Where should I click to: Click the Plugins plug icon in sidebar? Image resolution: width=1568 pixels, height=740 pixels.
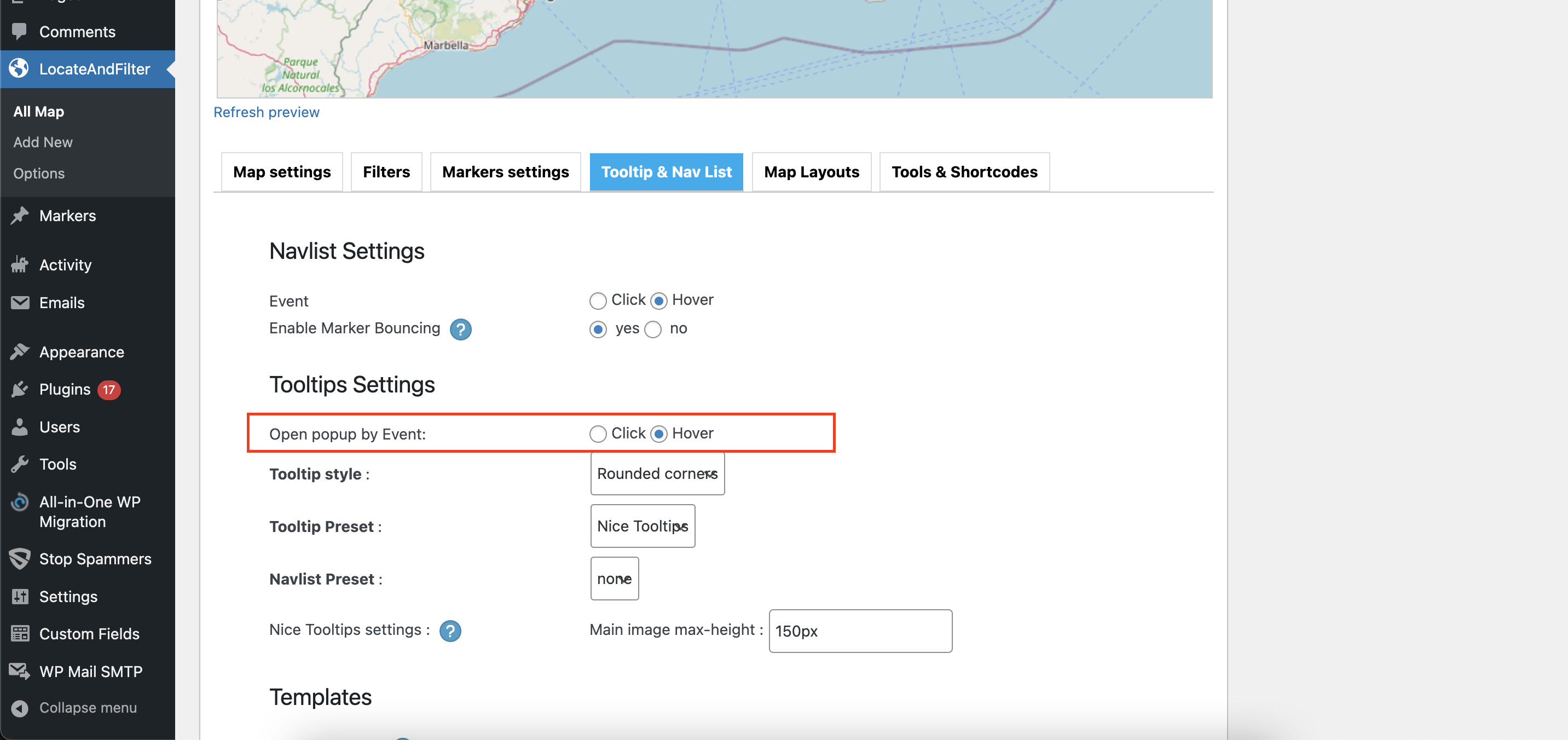click(20, 390)
